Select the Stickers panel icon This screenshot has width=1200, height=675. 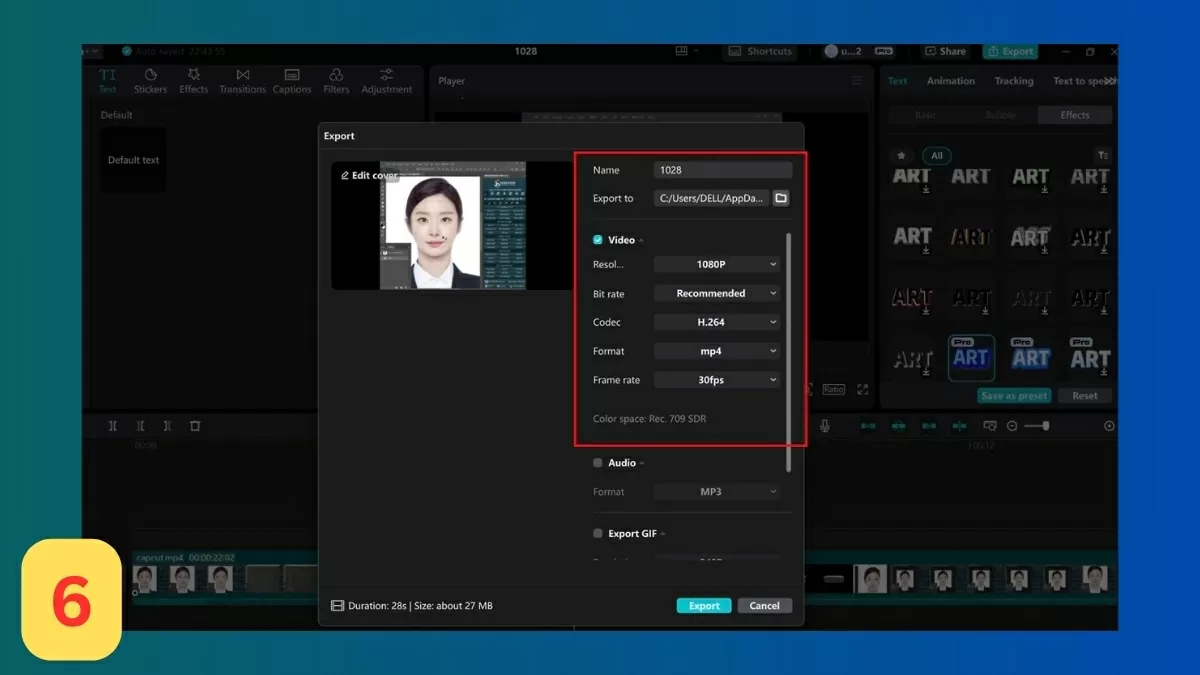pos(150,81)
